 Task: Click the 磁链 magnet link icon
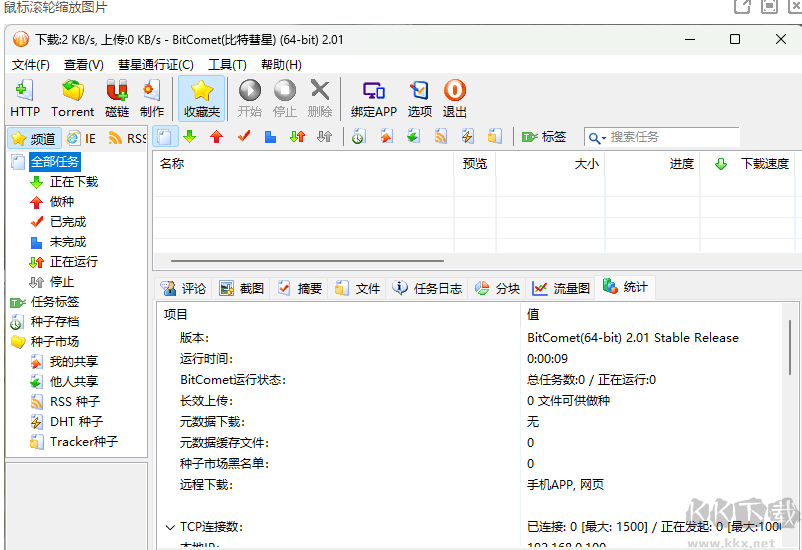pos(117,98)
